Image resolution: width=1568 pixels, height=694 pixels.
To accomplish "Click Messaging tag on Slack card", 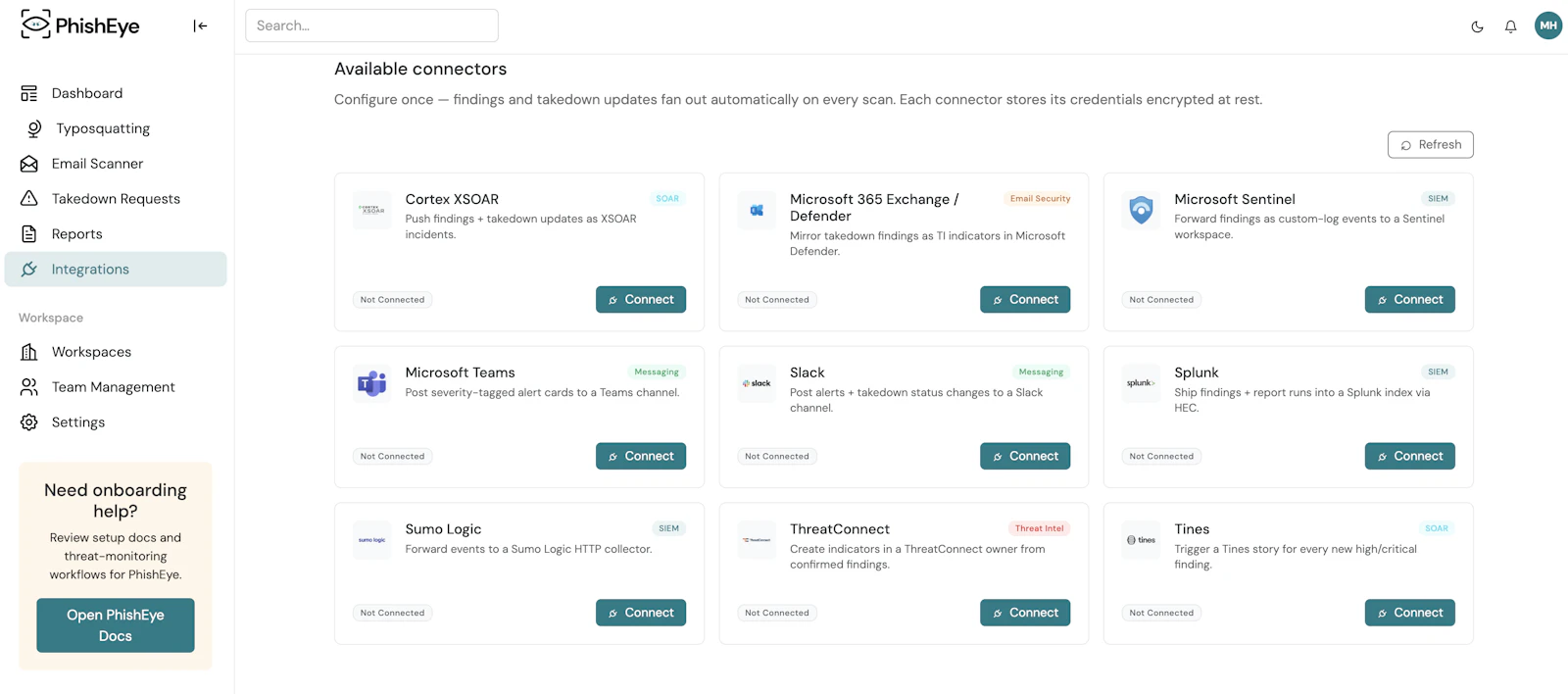I will click(1041, 372).
